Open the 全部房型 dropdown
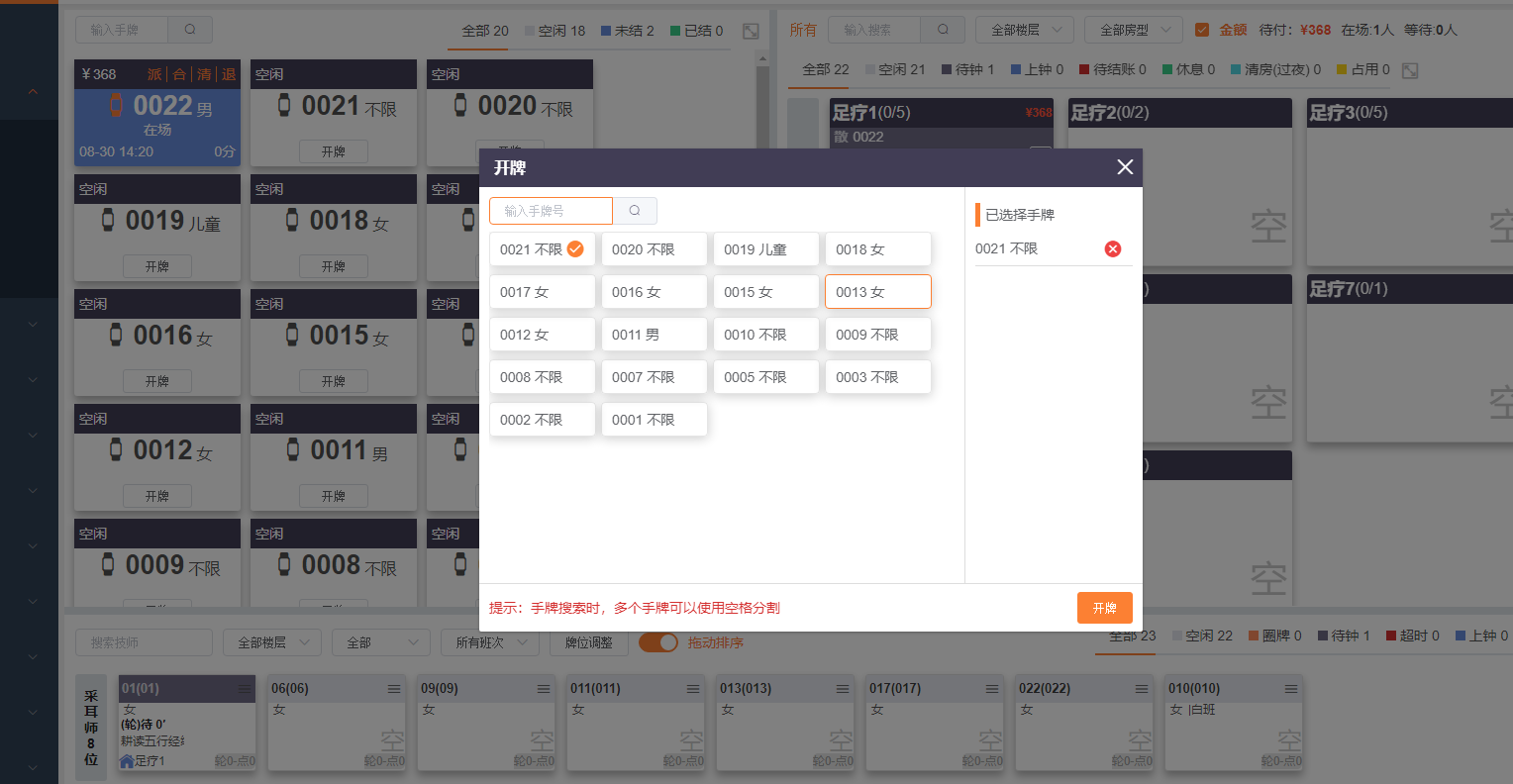 (x=1134, y=30)
